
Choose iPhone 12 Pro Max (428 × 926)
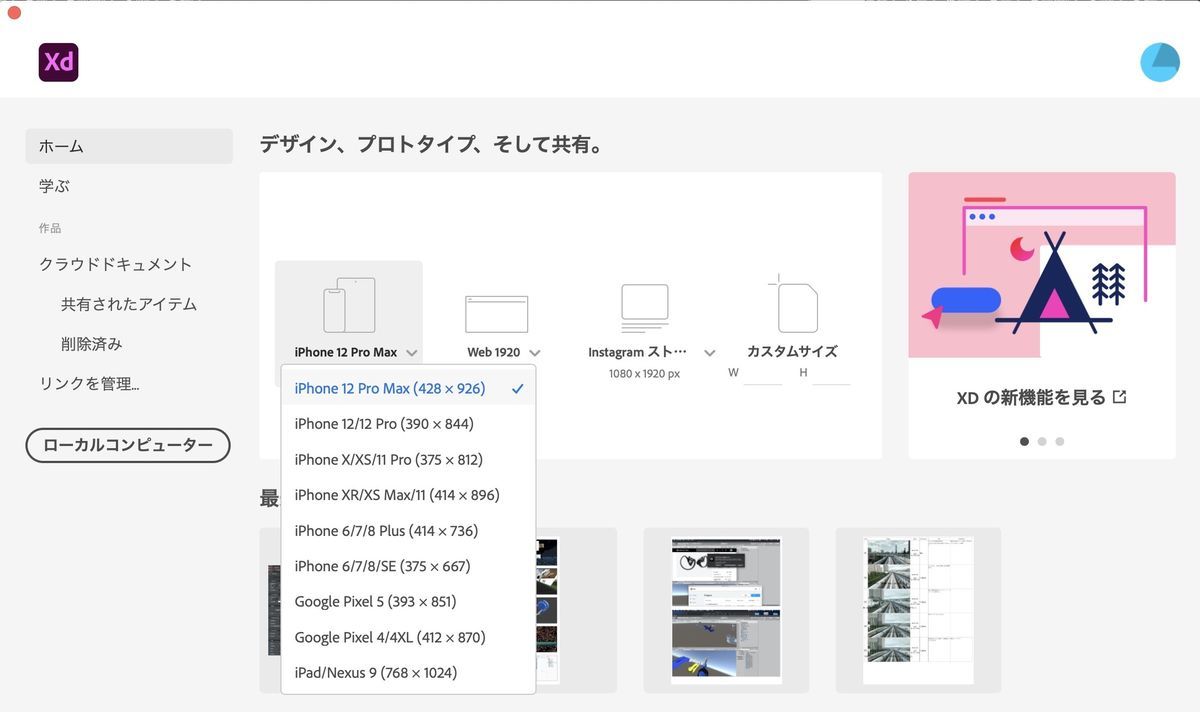click(x=408, y=388)
